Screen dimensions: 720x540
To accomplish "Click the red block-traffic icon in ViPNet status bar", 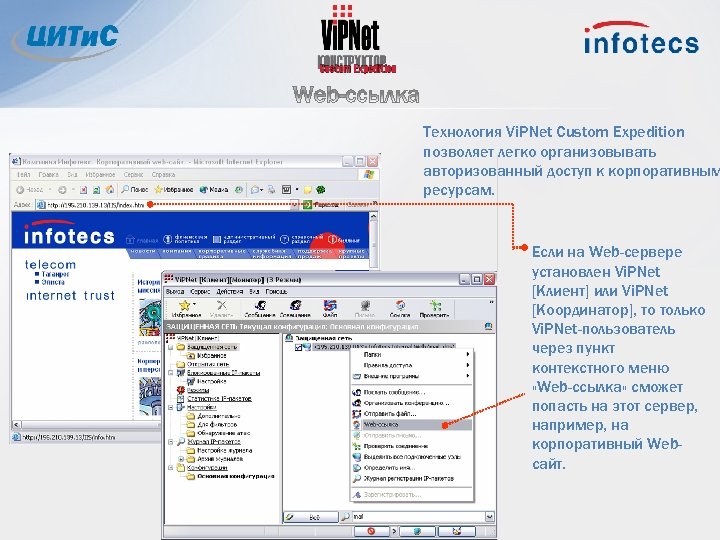I will click(371, 531).
